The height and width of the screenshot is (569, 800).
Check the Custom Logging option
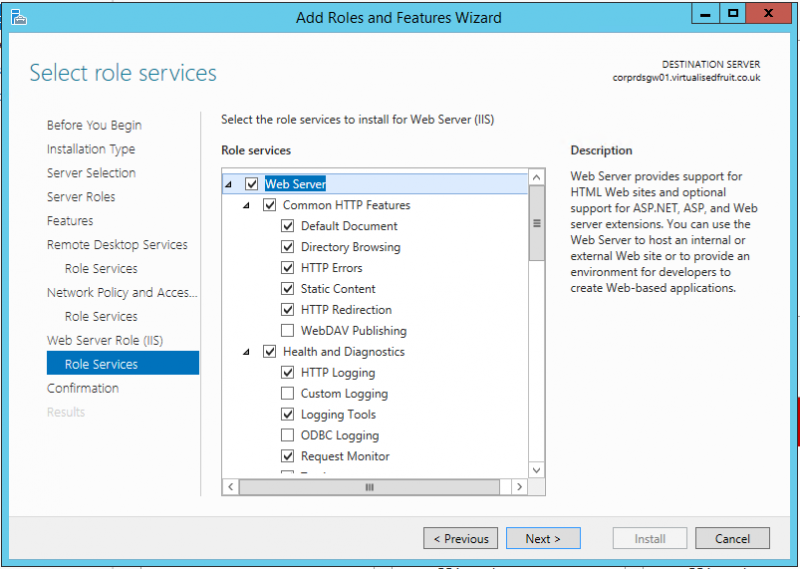point(288,394)
